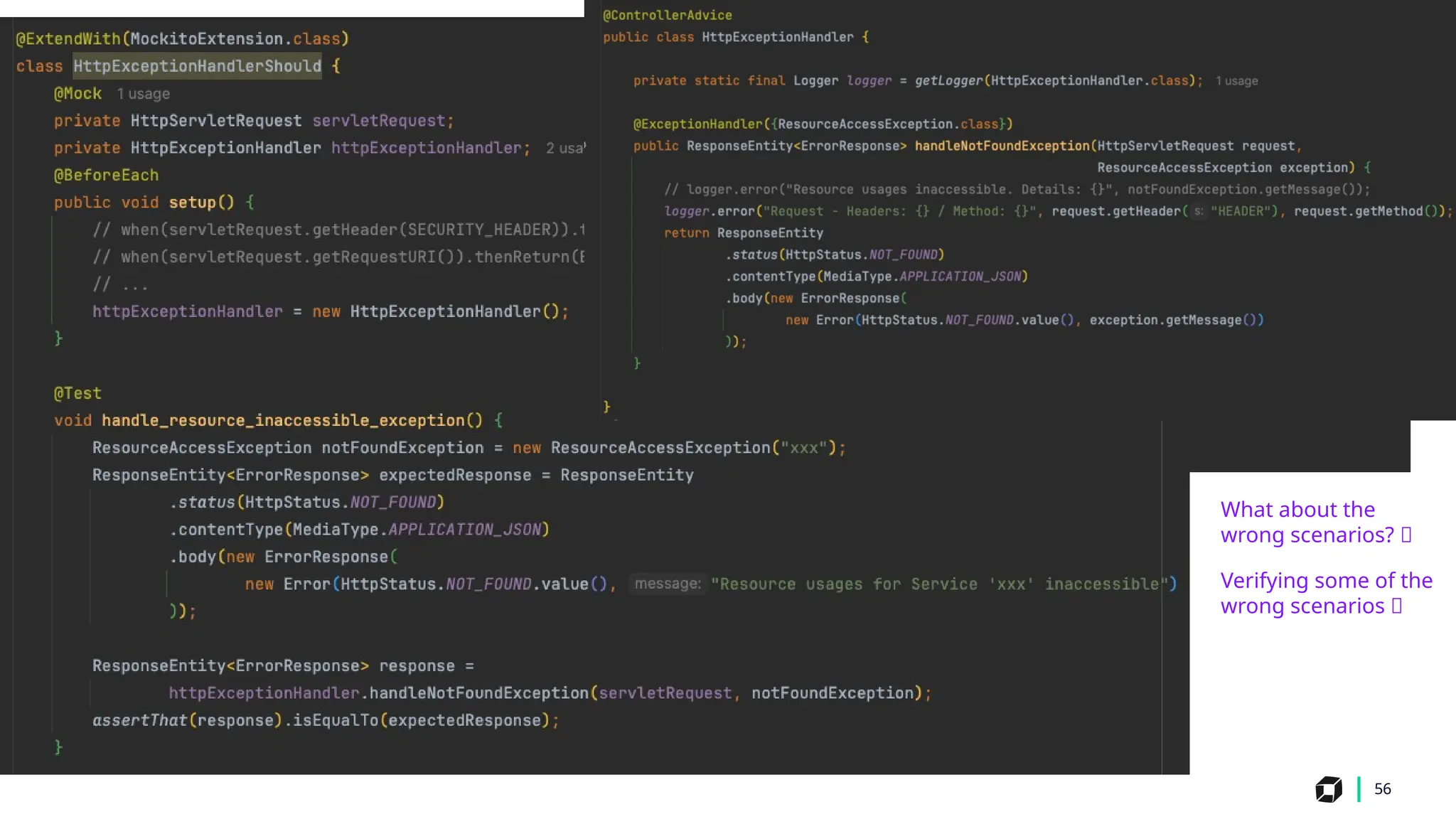Click the @ExceptionHandler annotation
This screenshot has width=1456, height=819.
coord(697,124)
